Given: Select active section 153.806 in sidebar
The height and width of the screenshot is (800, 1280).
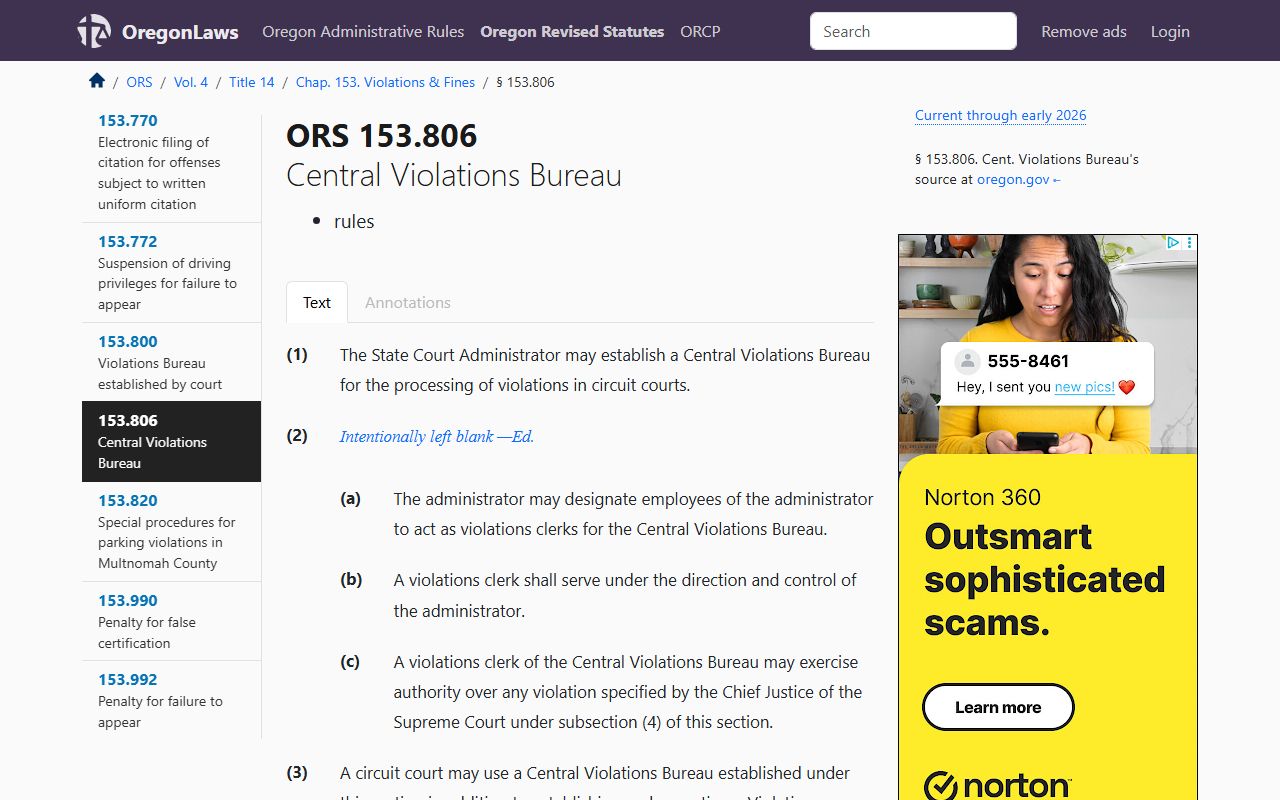Looking at the screenshot, I should click(x=171, y=441).
